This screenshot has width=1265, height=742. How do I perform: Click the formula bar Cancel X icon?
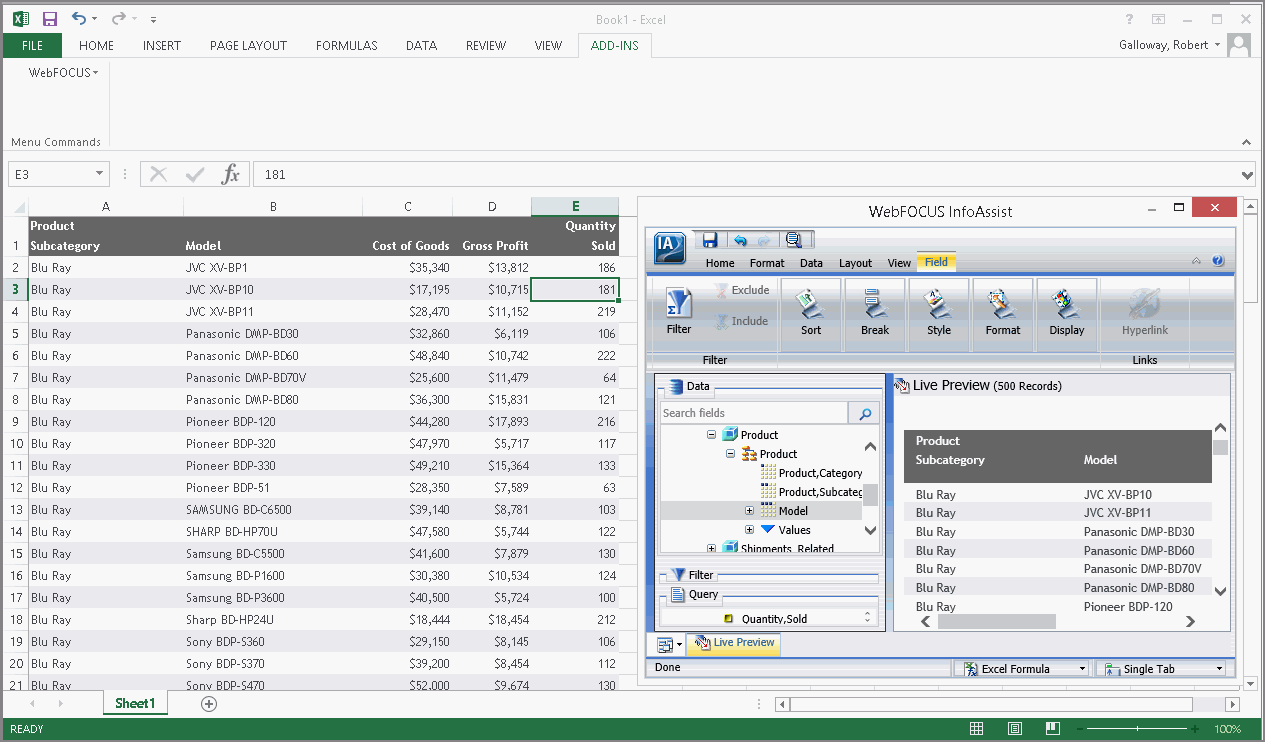[x=158, y=174]
